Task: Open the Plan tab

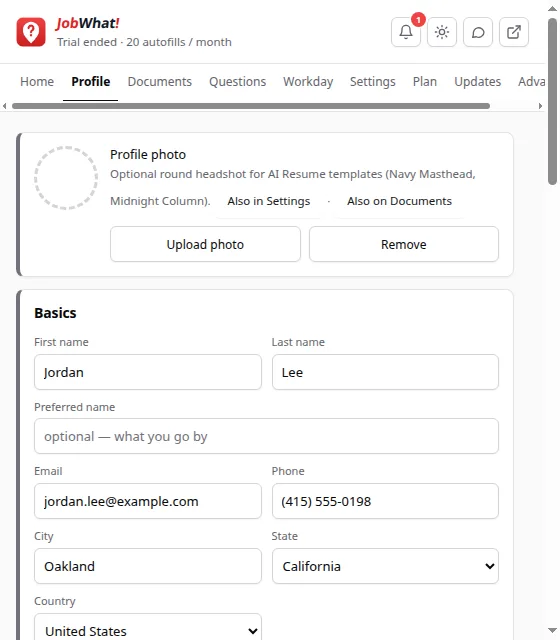Action: click(425, 82)
